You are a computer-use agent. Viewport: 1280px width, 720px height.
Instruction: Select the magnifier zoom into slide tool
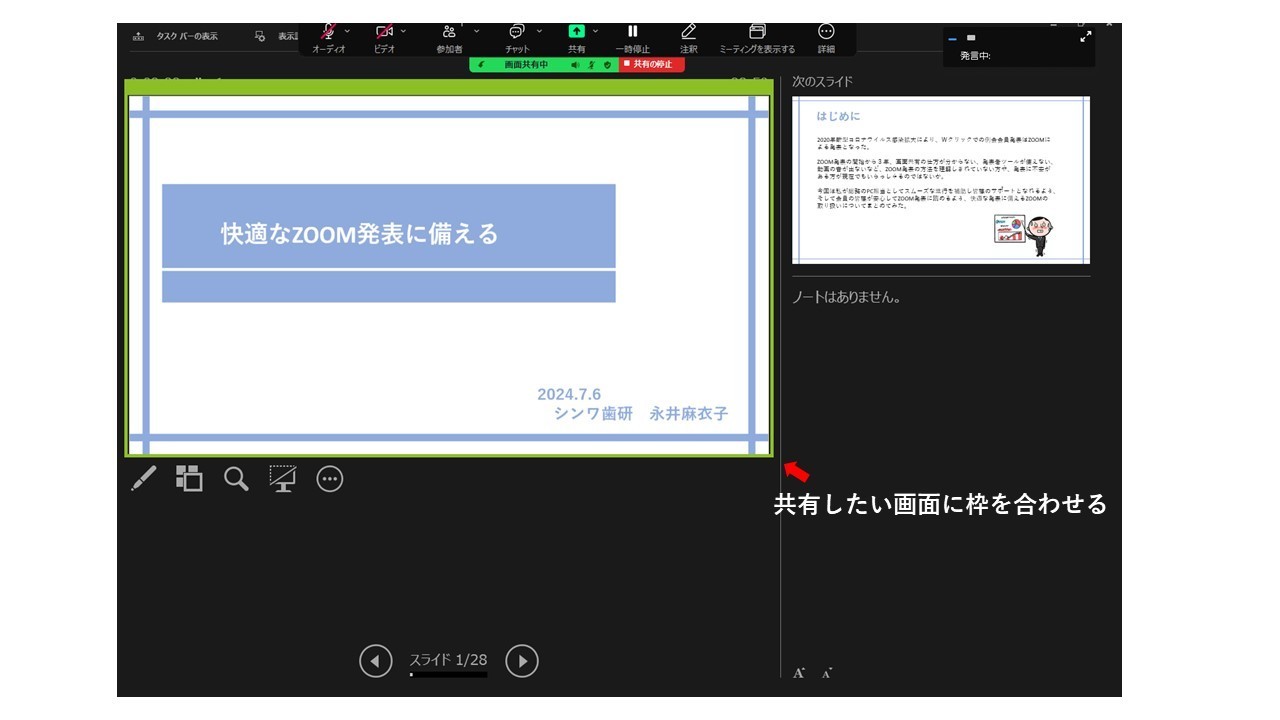click(x=236, y=479)
